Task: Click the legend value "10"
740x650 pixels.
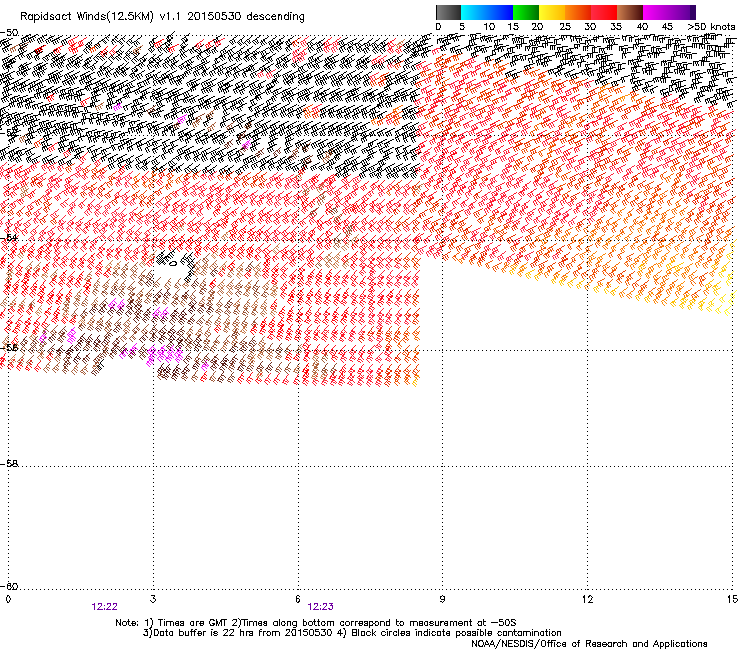Action: point(489,27)
